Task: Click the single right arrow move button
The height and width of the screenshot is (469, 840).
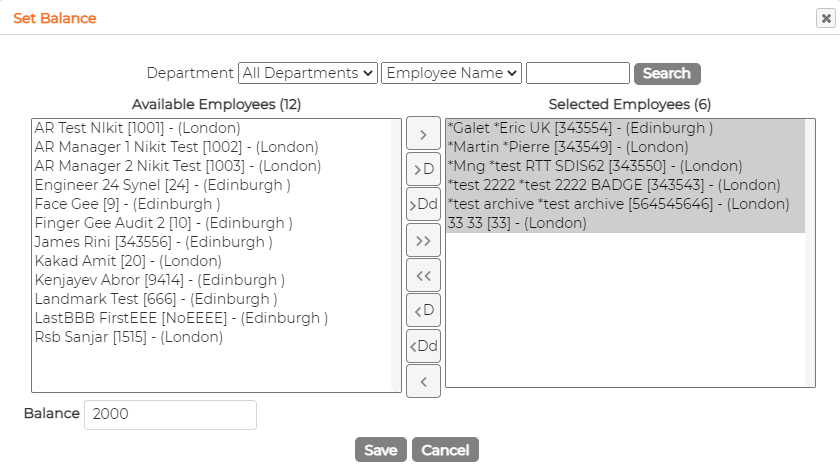Action: (x=423, y=133)
